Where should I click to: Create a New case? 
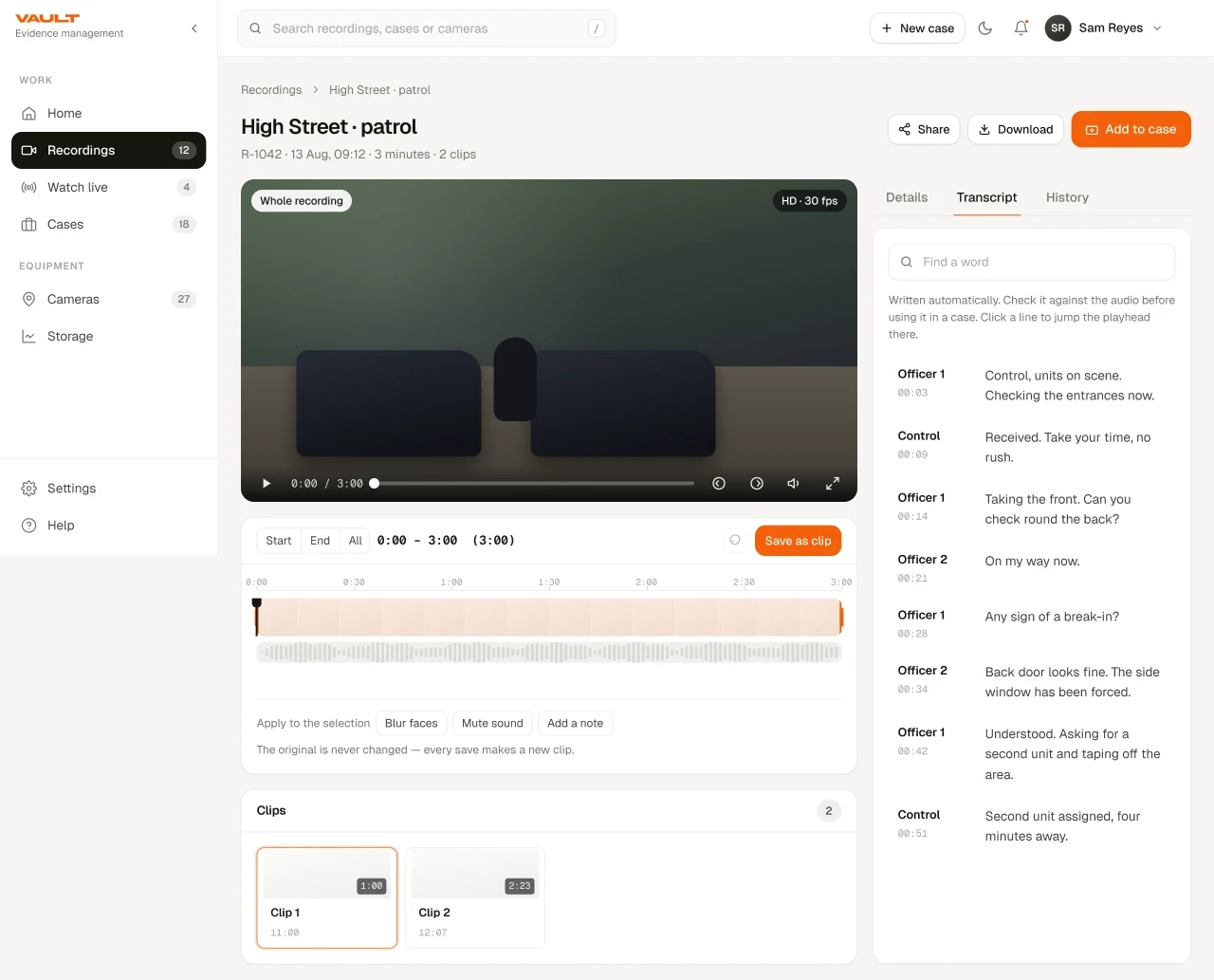pyautogui.click(x=917, y=28)
